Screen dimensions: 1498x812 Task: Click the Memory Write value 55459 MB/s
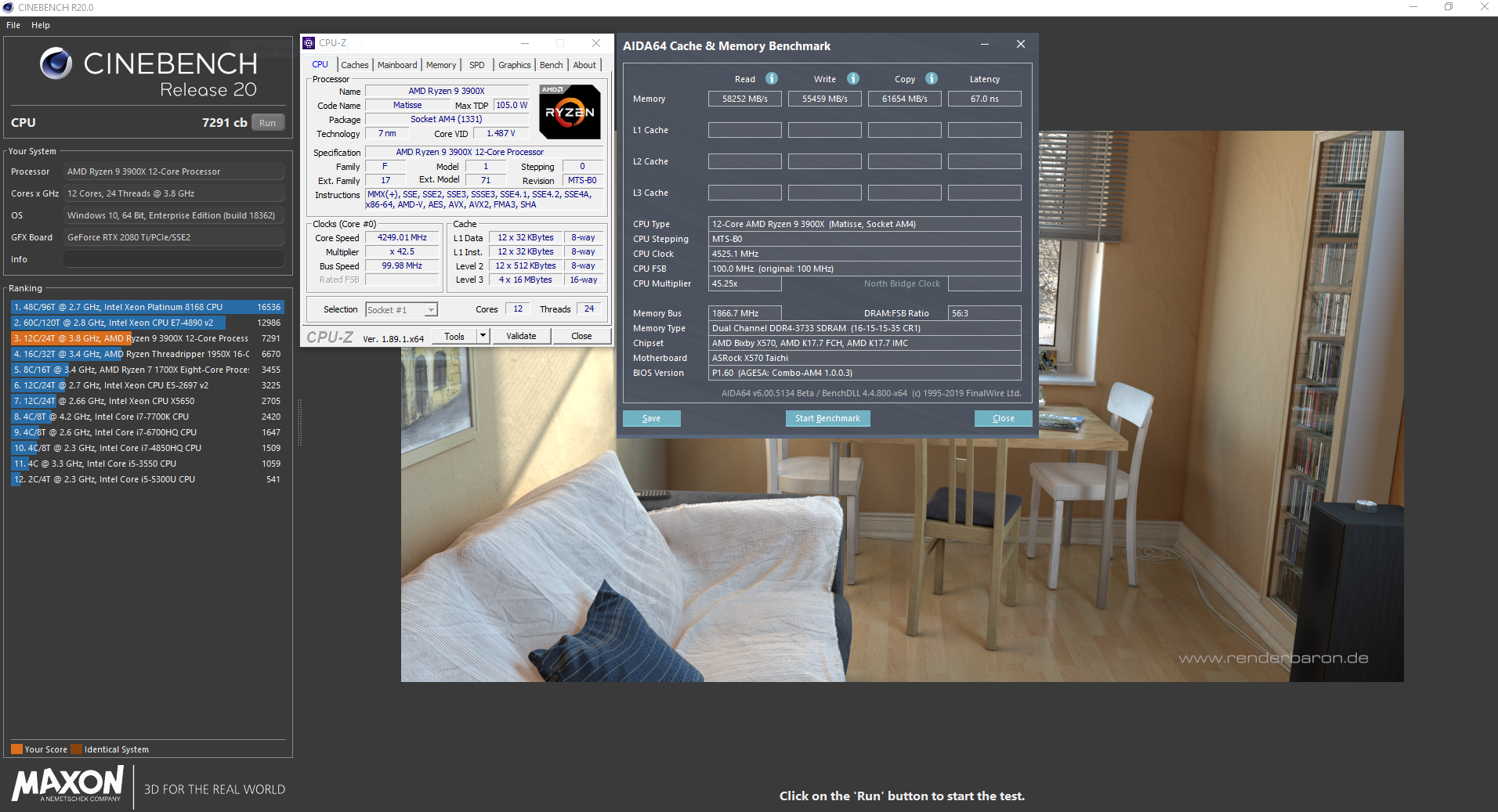(825, 99)
